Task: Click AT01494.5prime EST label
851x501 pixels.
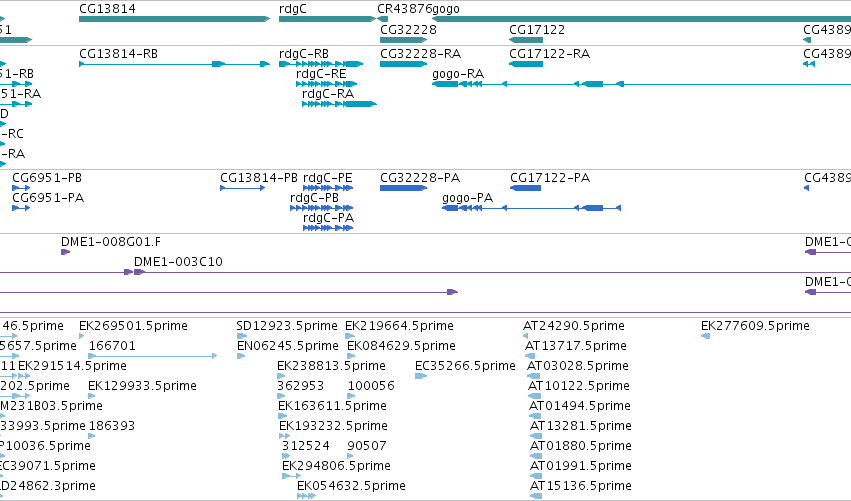Action: pos(580,406)
